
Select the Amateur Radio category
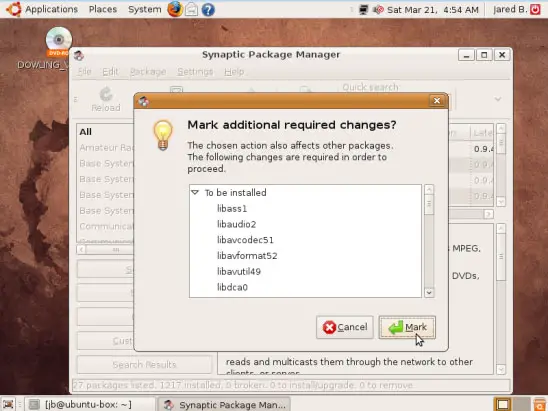point(106,148)
